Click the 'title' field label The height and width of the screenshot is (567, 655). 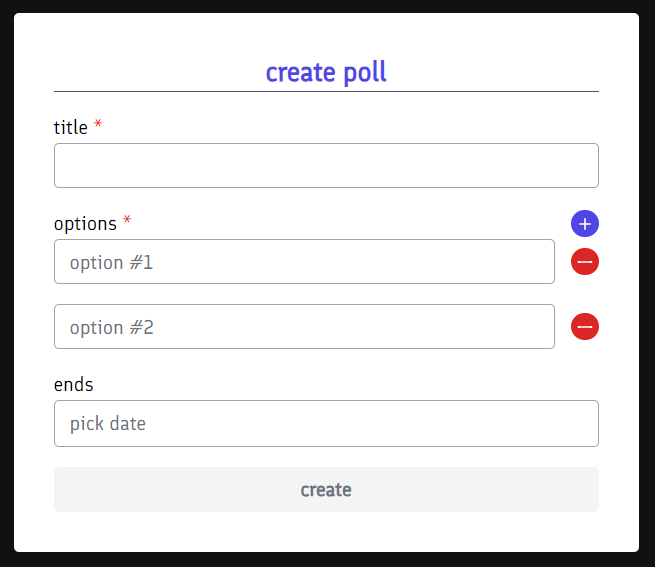[x=70, y=128]
